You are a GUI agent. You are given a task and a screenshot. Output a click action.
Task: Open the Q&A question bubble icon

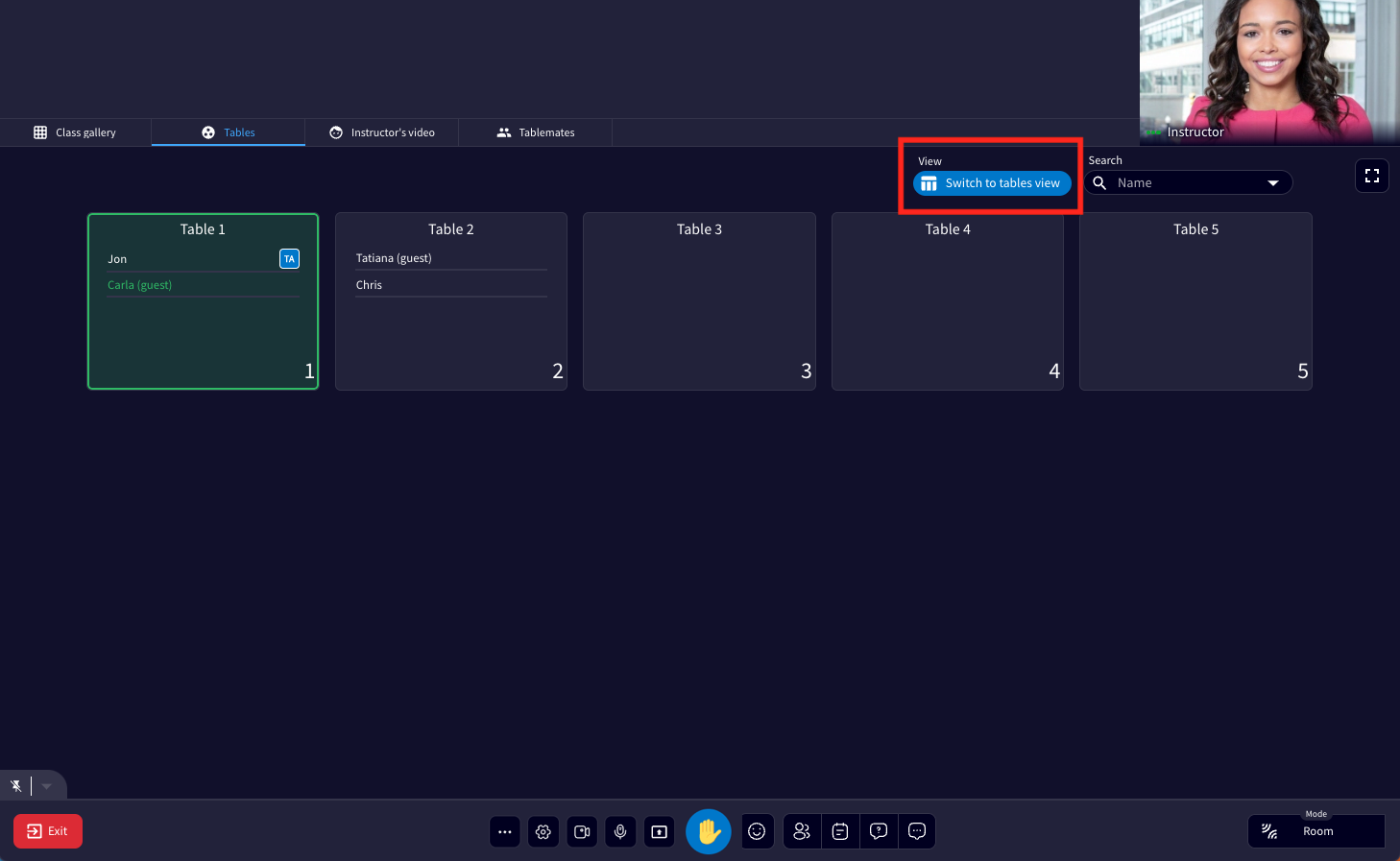[x=879, y=831]
